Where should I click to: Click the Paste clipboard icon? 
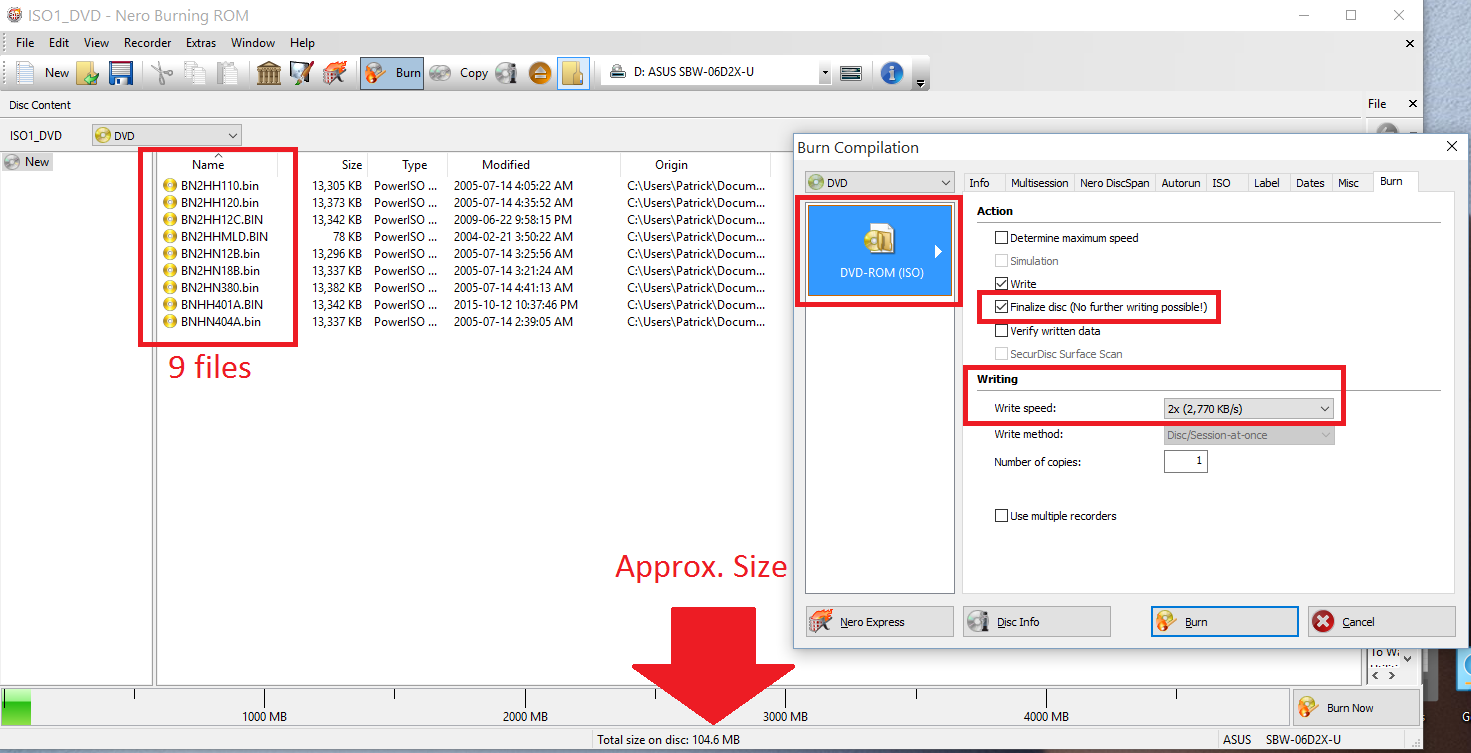point(228,72)
